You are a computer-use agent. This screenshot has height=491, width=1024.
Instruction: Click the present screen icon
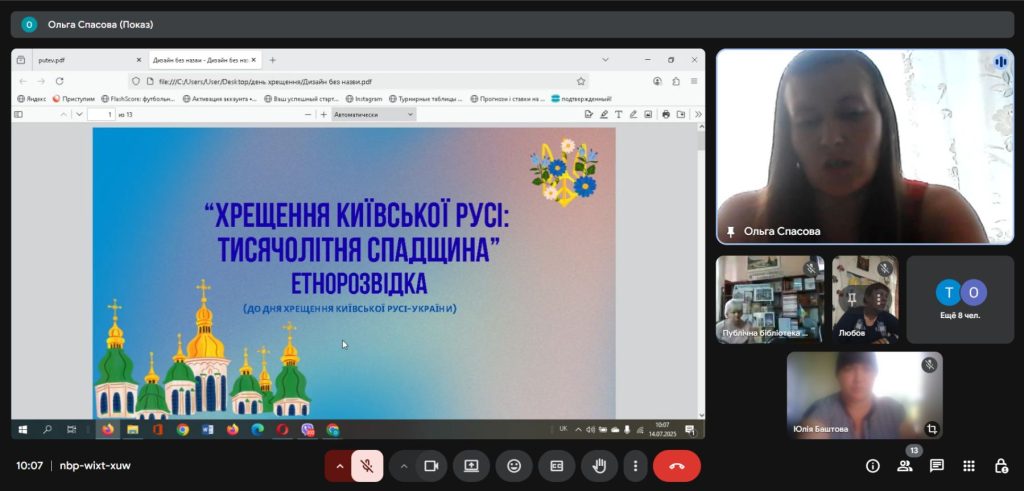pyautogui.click(x=471, y=466)
